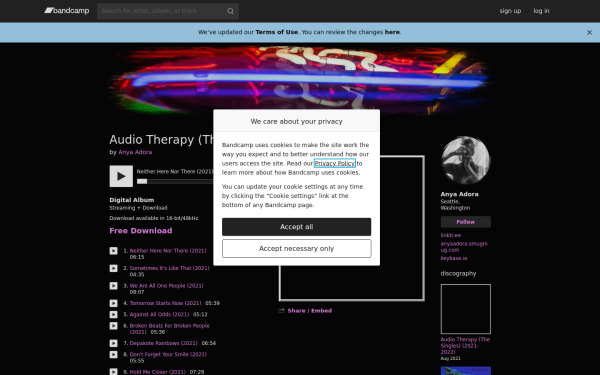Click the Anya Adora round profile photo

pyautogui.click(x=465, y=160)
